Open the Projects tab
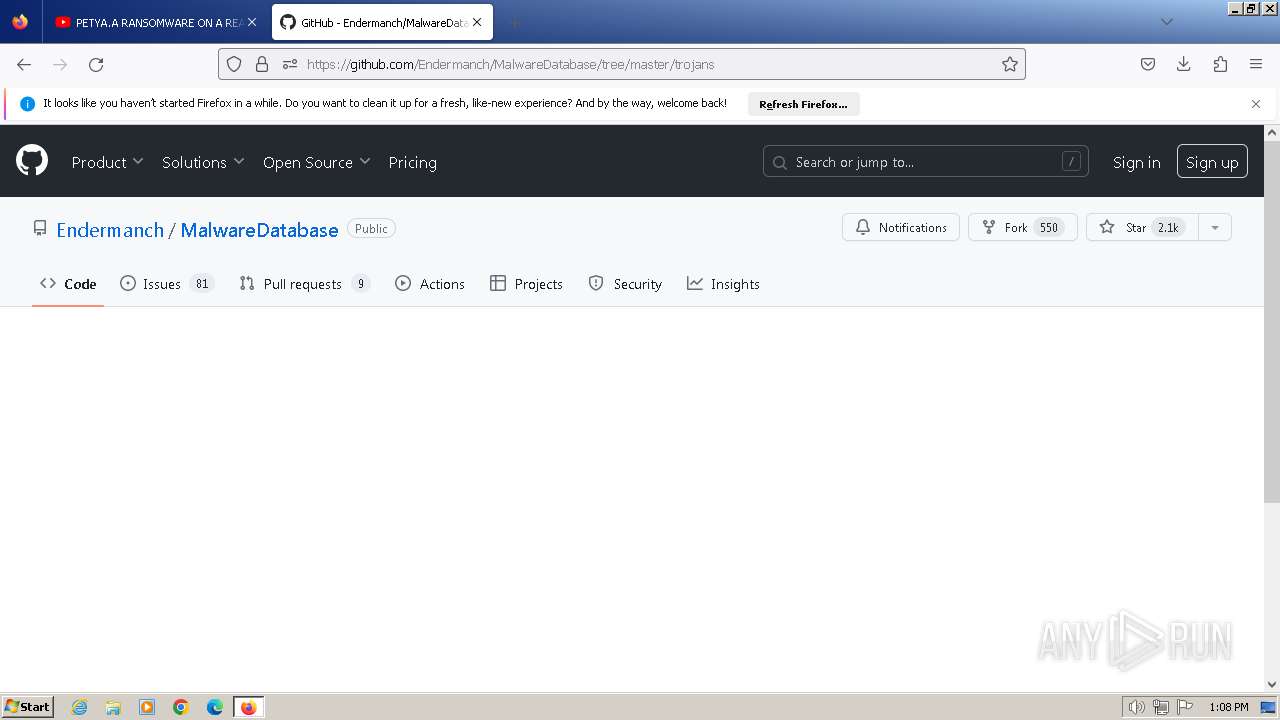Image resolution: width=1280 pixels, height=720 pixels. (526, 284)
